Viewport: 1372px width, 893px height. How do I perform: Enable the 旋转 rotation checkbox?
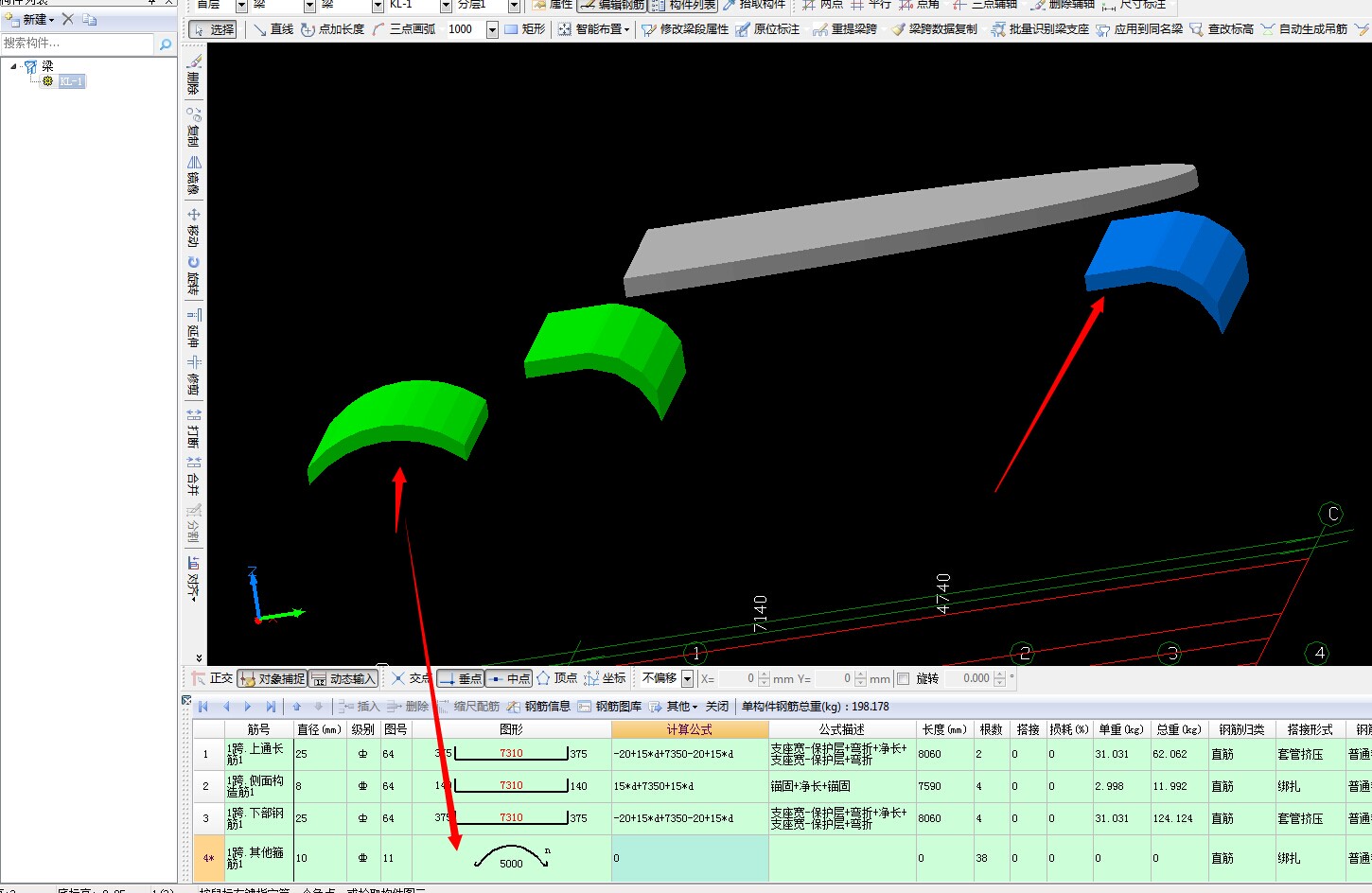pos(903,678)
